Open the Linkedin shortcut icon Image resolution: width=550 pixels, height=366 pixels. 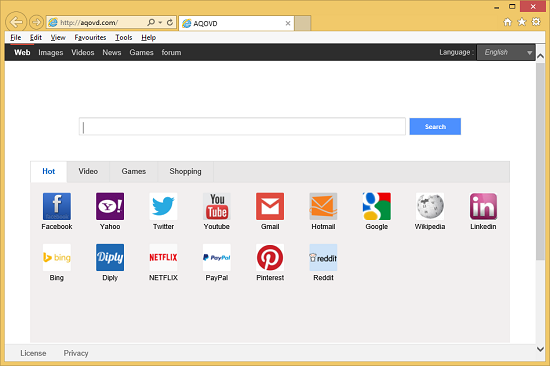pyautogui.click(x=483, y=206)
